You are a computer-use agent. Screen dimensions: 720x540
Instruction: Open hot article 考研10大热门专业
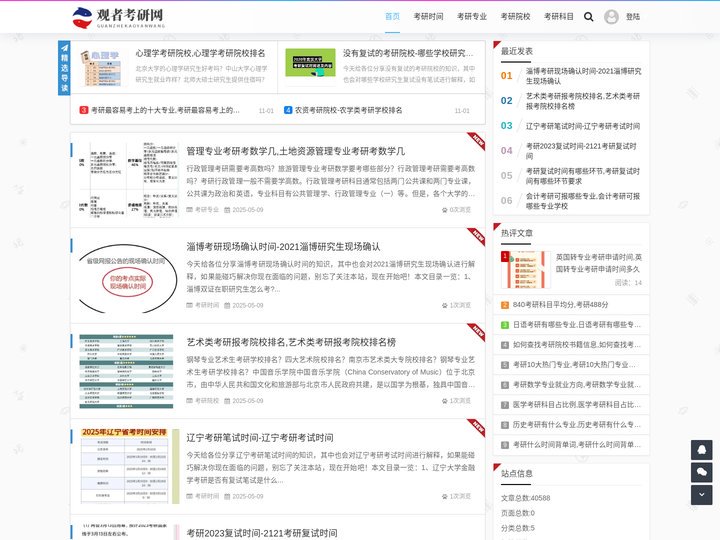pos(575,365)
